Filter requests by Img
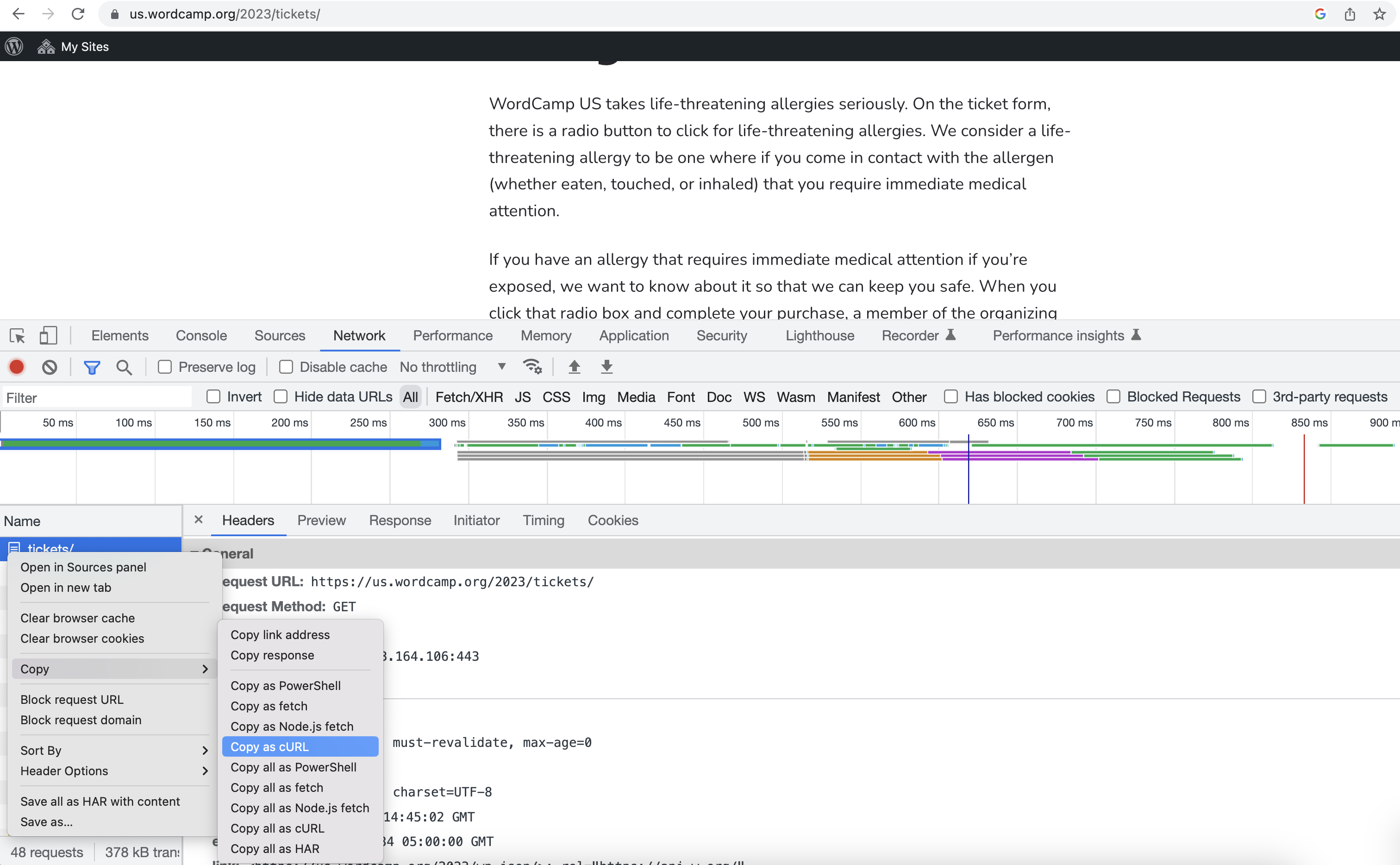The width and height of the screenshot is (1400, 865). pos(594,396)
